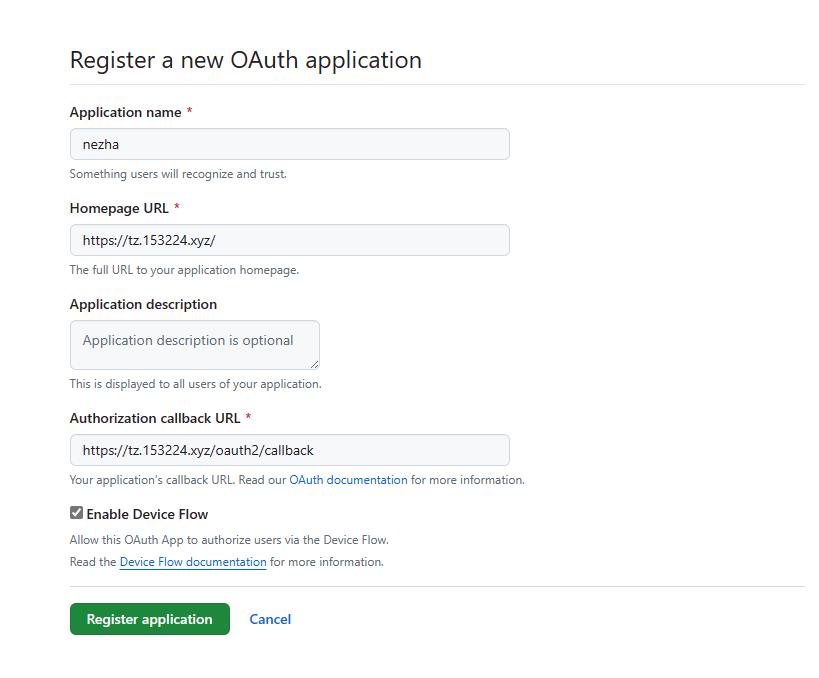
Task: Click the description textarea resize handle
Action: 314,364
